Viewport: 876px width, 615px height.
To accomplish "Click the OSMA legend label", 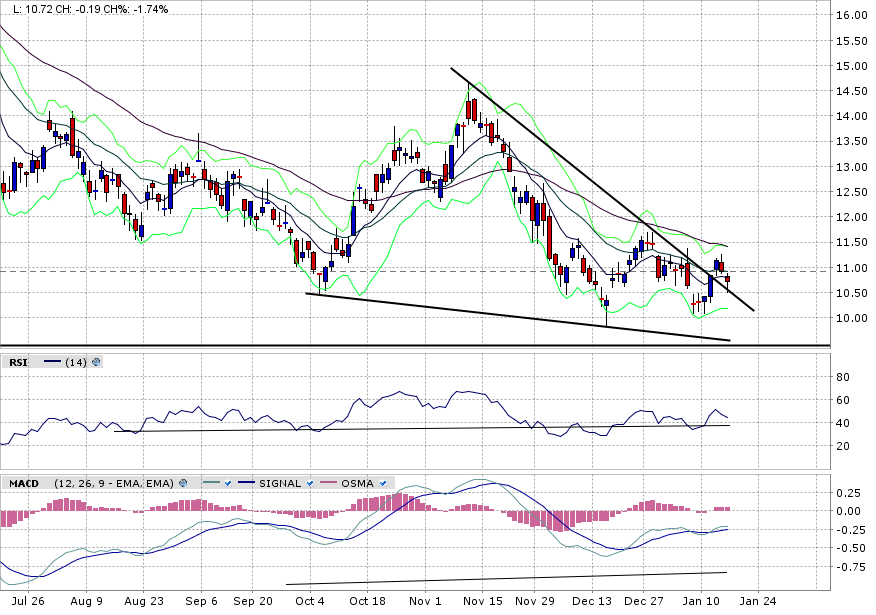I will (x=359, y=483).
